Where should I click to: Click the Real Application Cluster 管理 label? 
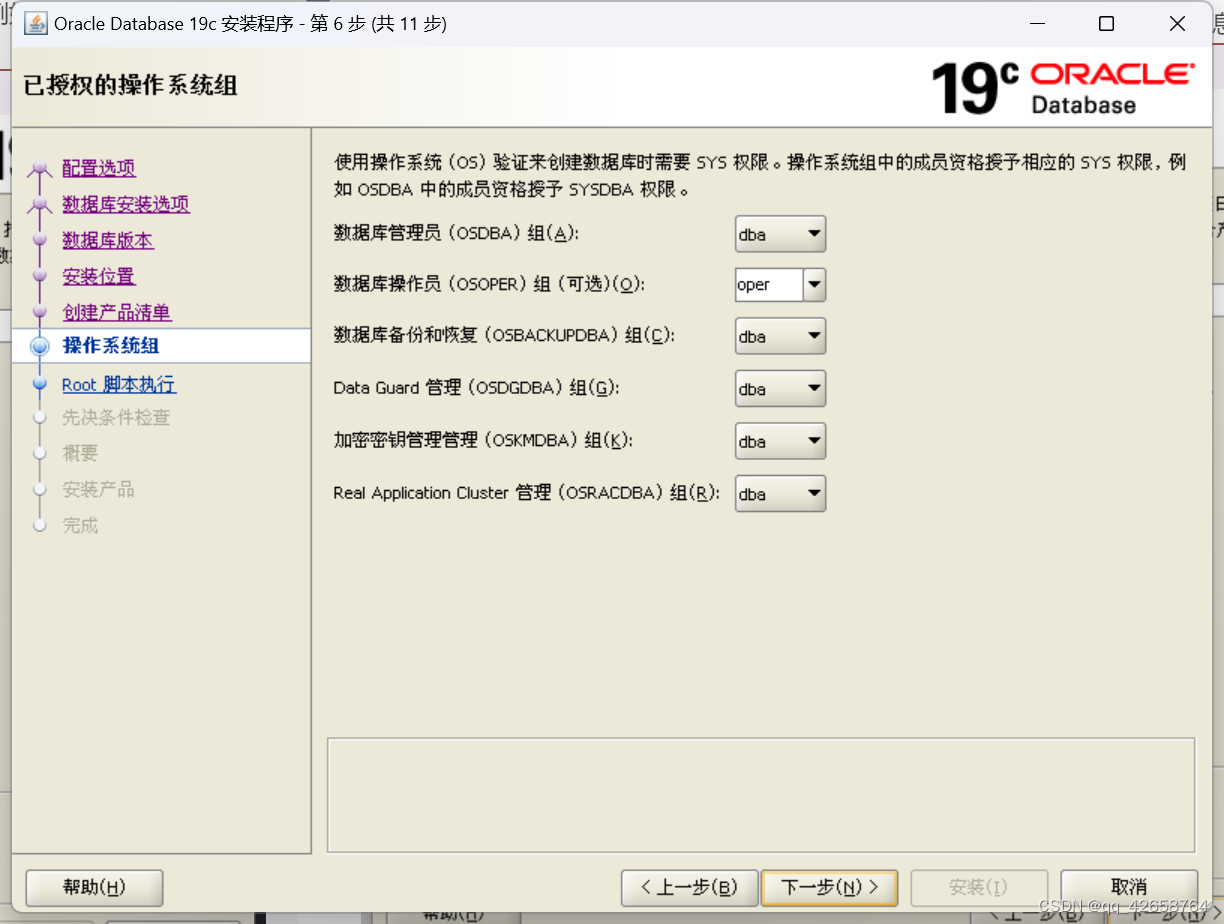click(527, 493)
